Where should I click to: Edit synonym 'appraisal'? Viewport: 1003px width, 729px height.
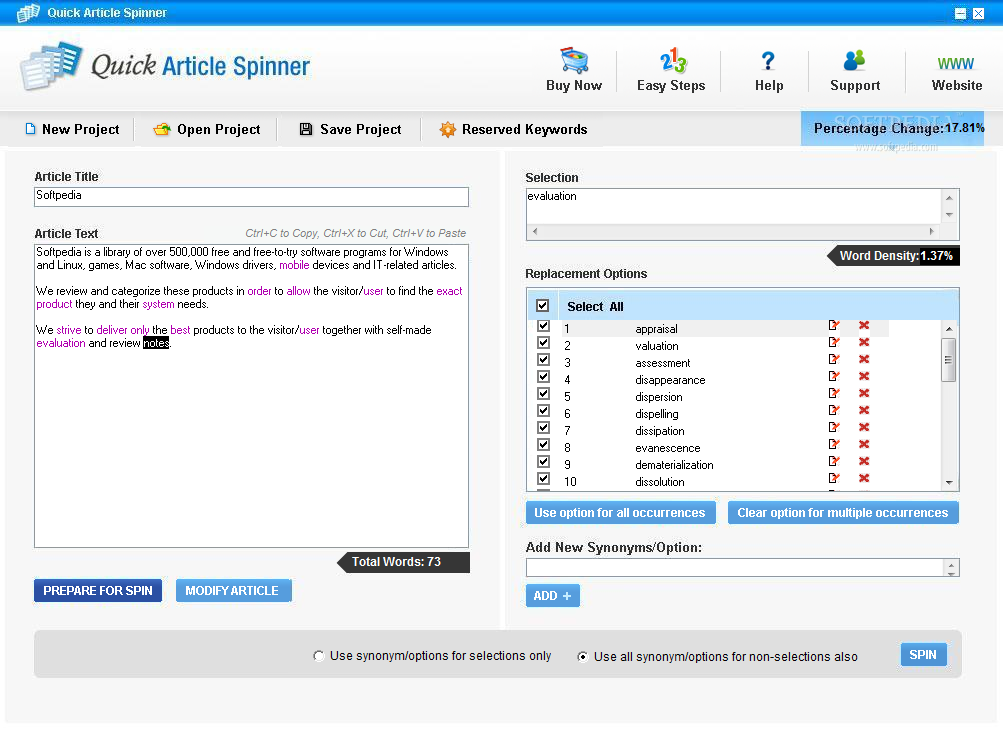coord(833,325)
